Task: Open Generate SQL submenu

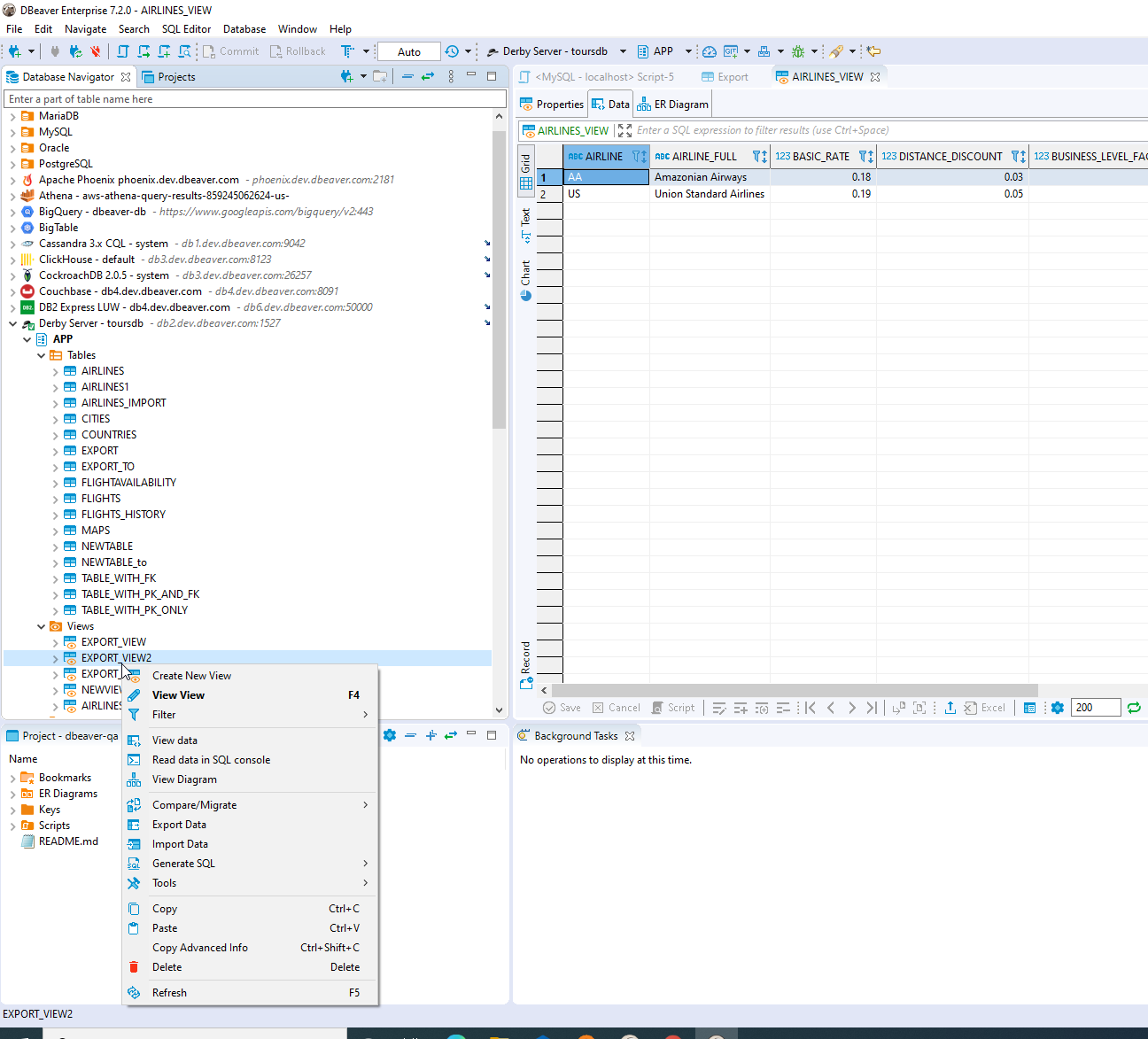Action: 250,864
